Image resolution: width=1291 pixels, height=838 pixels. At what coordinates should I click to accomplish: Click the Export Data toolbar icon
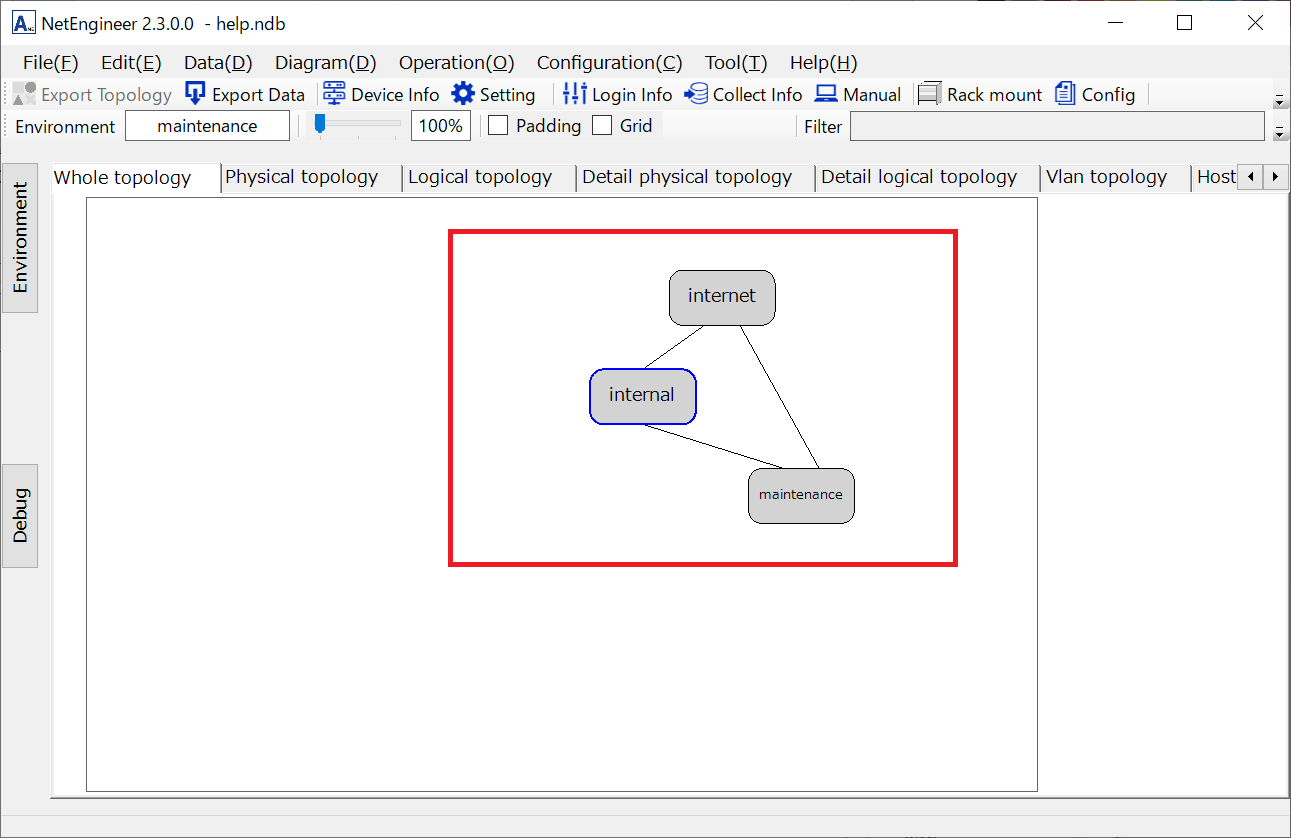coord(196,94)
